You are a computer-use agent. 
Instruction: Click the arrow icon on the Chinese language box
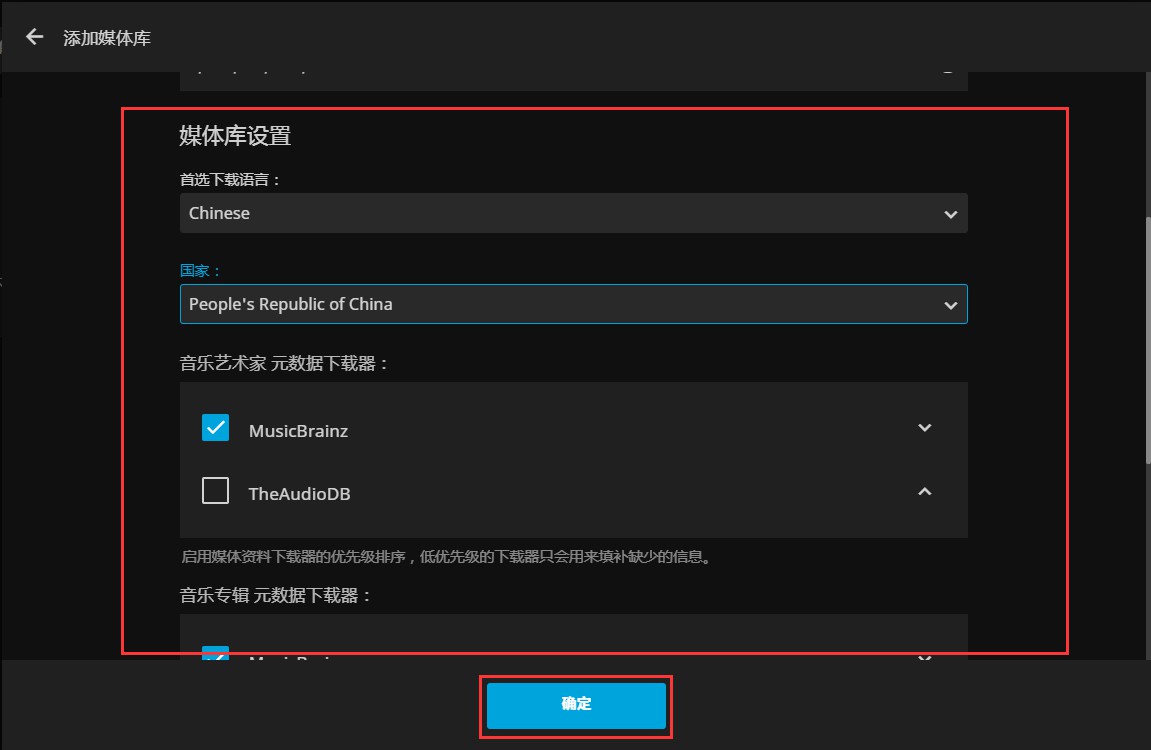951,214
